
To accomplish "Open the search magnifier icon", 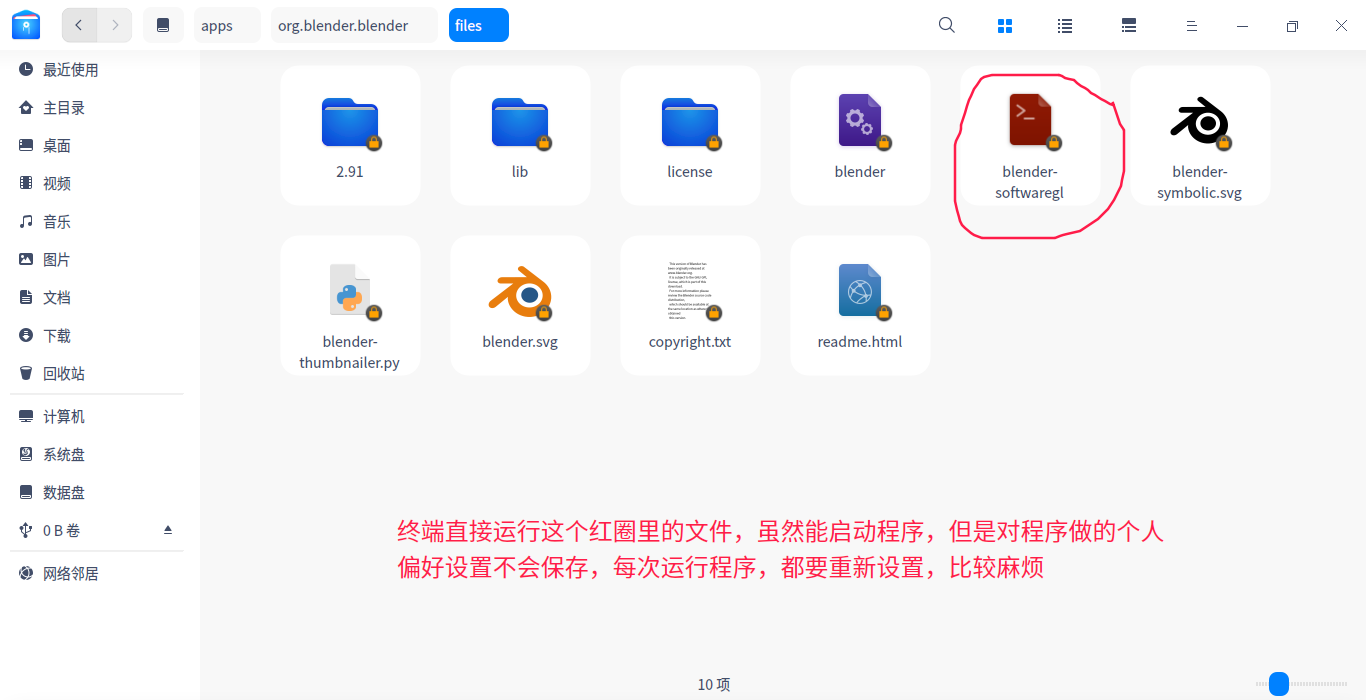I will click(947, 26).
